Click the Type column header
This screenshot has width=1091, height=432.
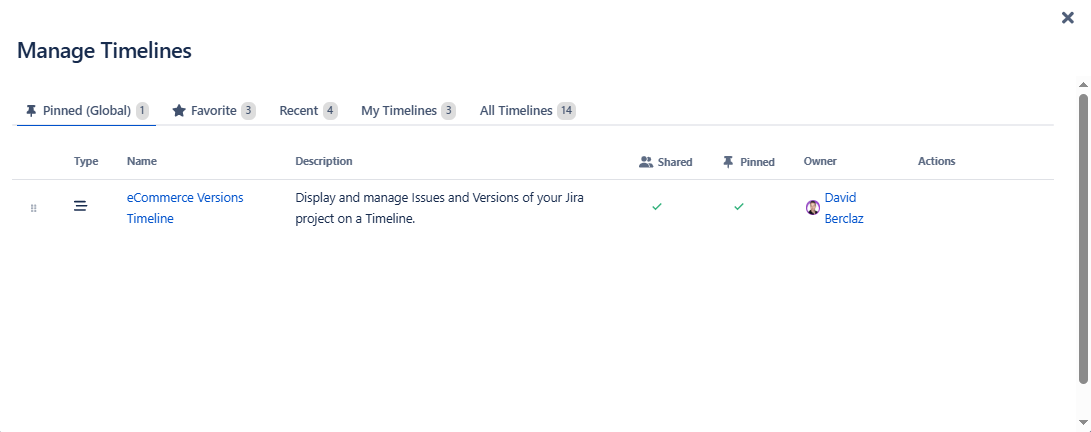pos(86,161)
